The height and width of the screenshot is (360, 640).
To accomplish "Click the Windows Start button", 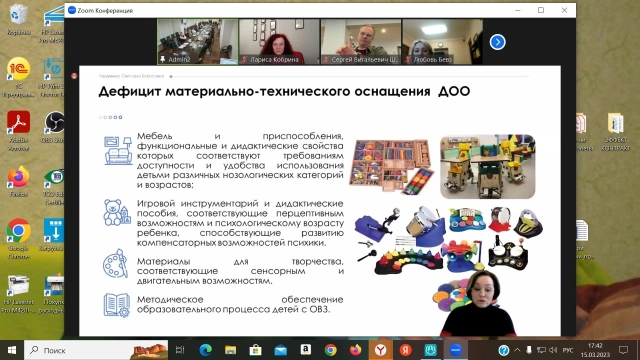I will 12,350.
